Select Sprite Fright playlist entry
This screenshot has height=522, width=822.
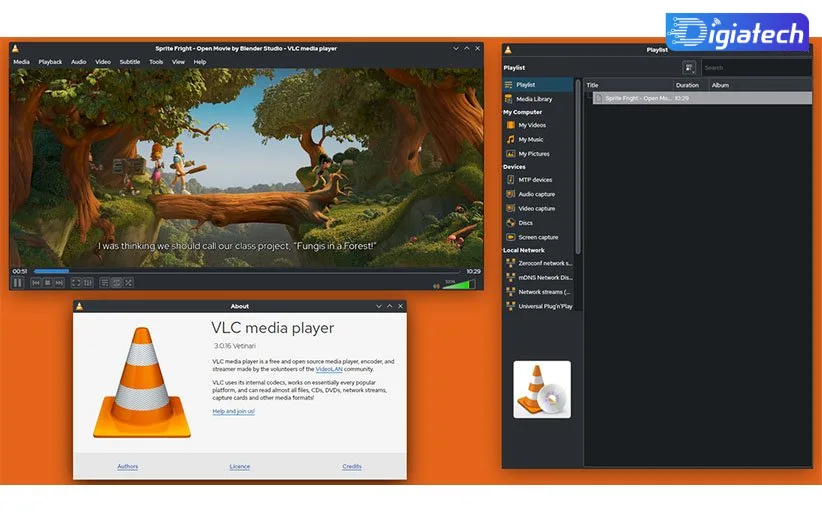point(702,98)
